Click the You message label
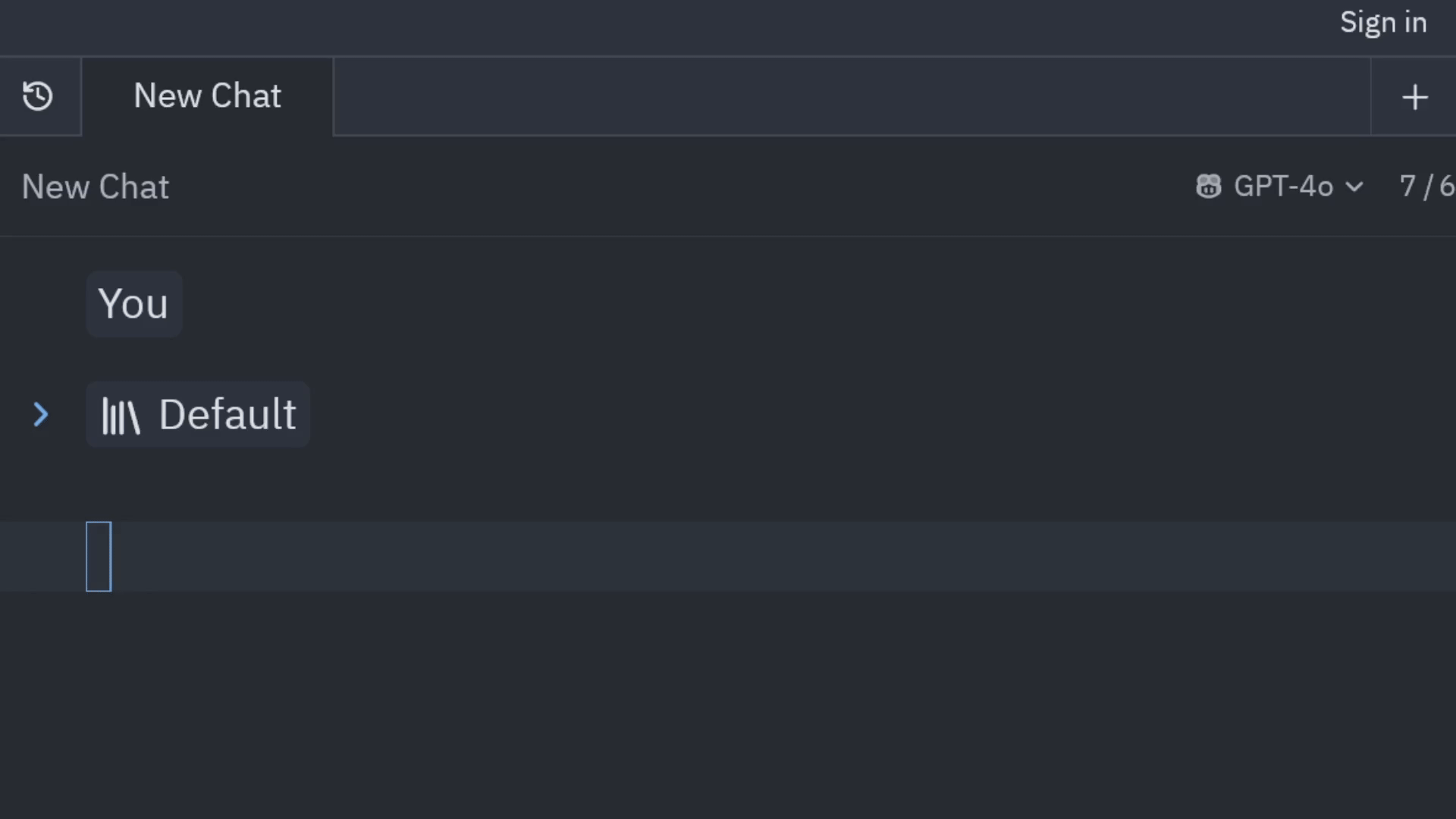Screen dimensions: 1456x819 [133, 304]
